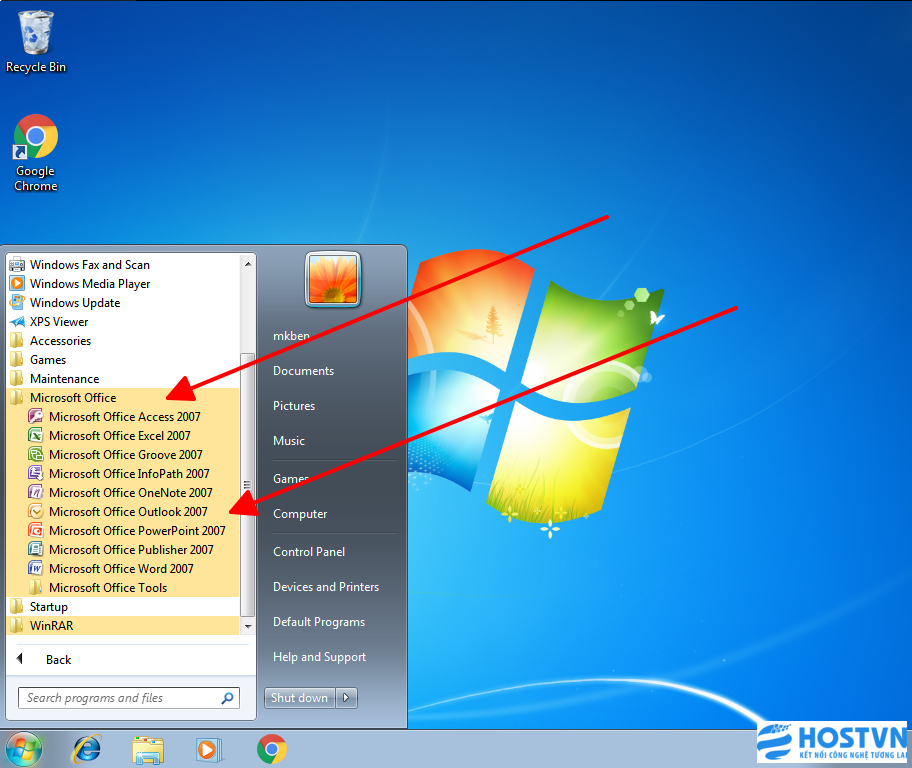Select the XPS Viewer text entry
Viewport: 912px width, 768px height.
pos(59,322)
